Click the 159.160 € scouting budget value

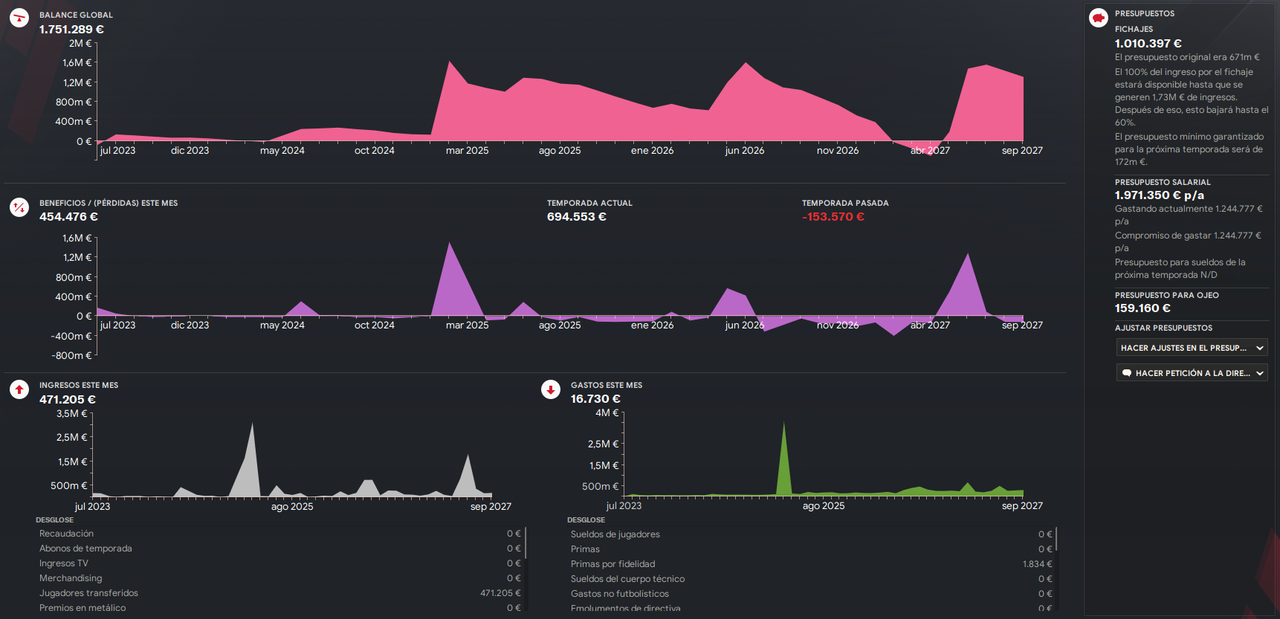point(1143,308)
